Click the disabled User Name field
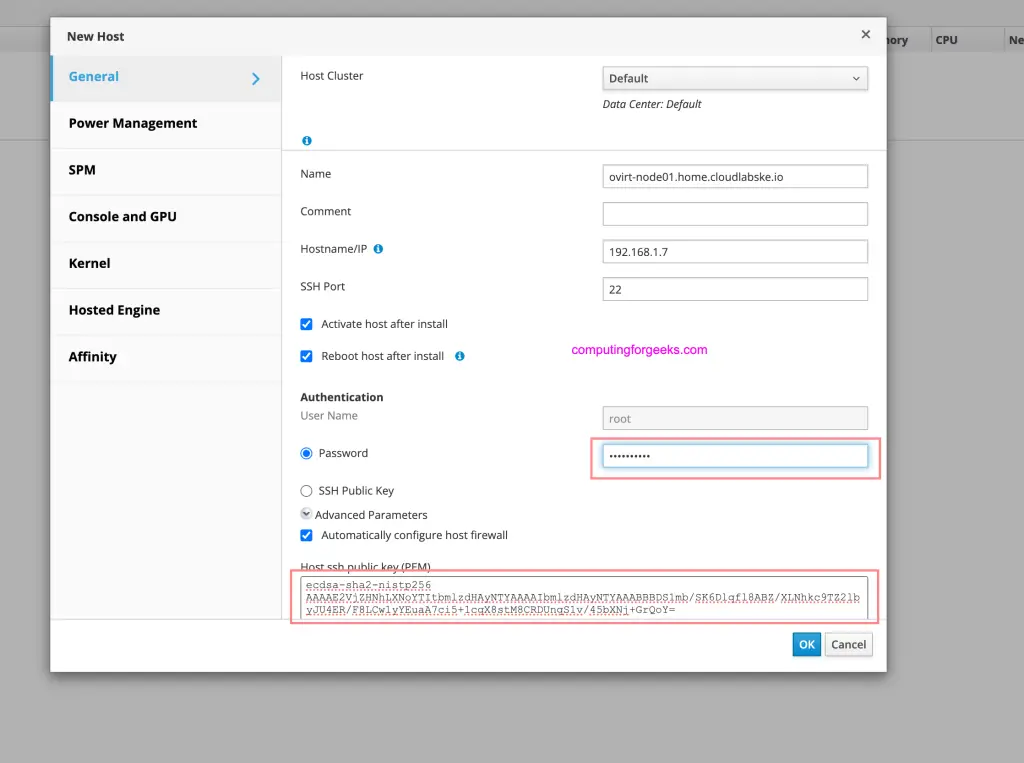Viewport: 1024px width, 763px height. click(x=735, y=418)
